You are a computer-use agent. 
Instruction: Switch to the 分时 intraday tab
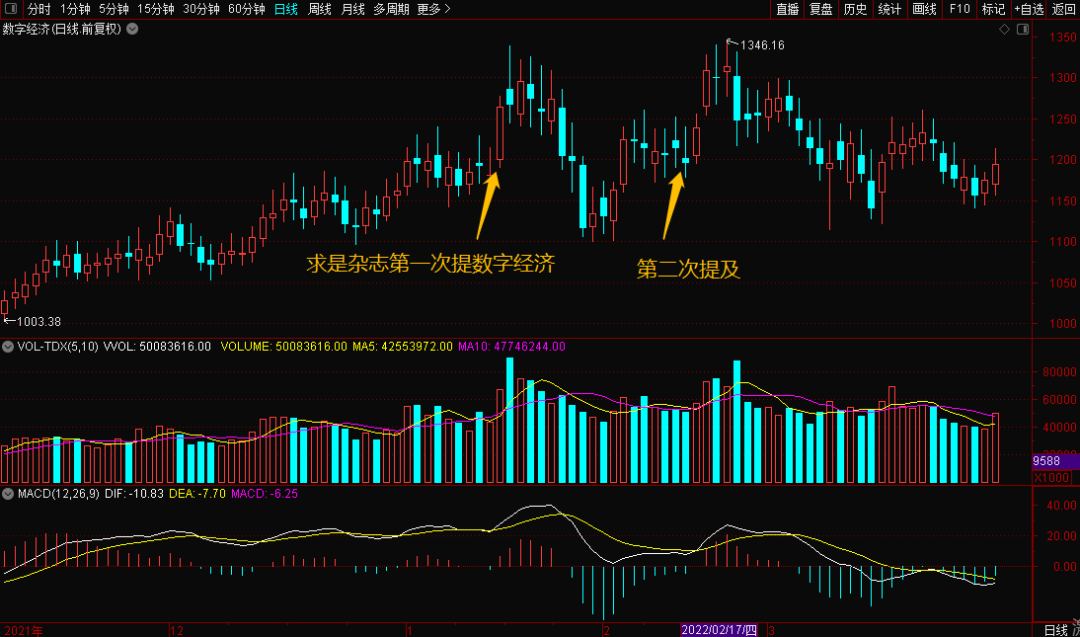pos(39,9)
